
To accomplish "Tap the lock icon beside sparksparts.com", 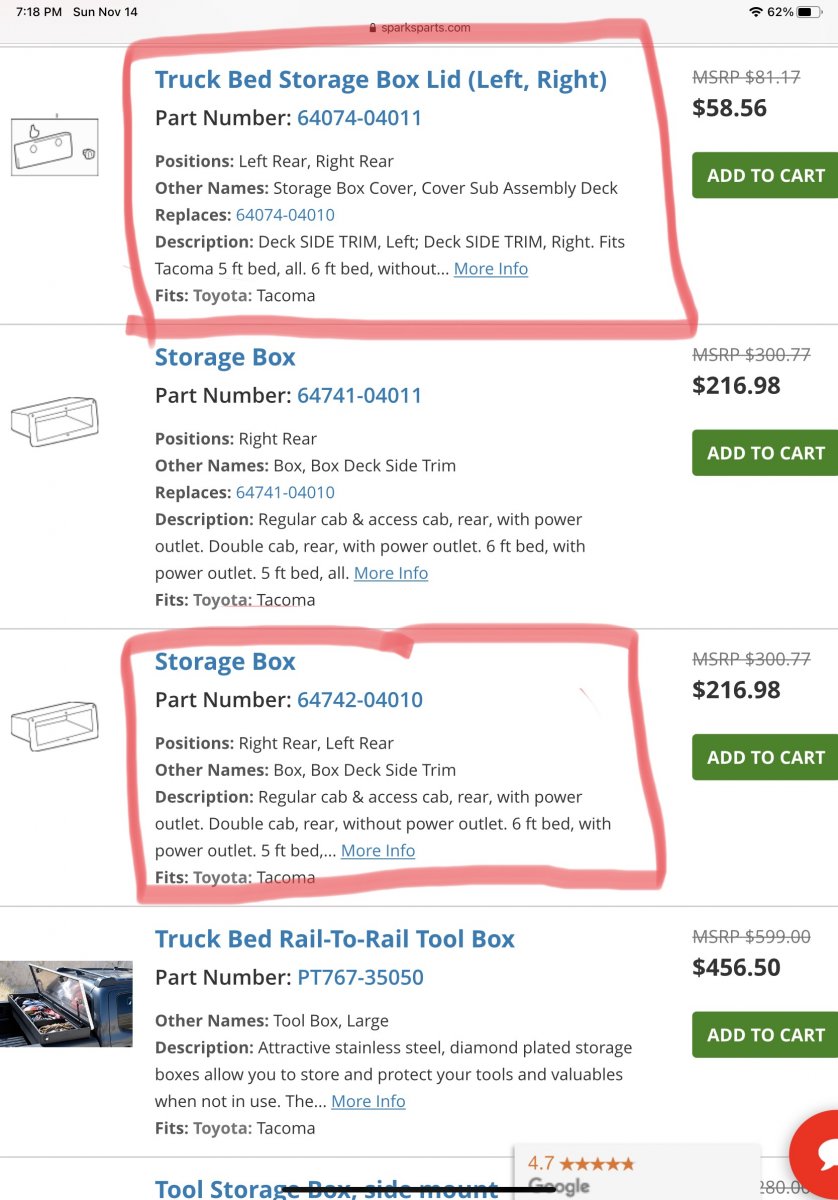I will 373,28.
